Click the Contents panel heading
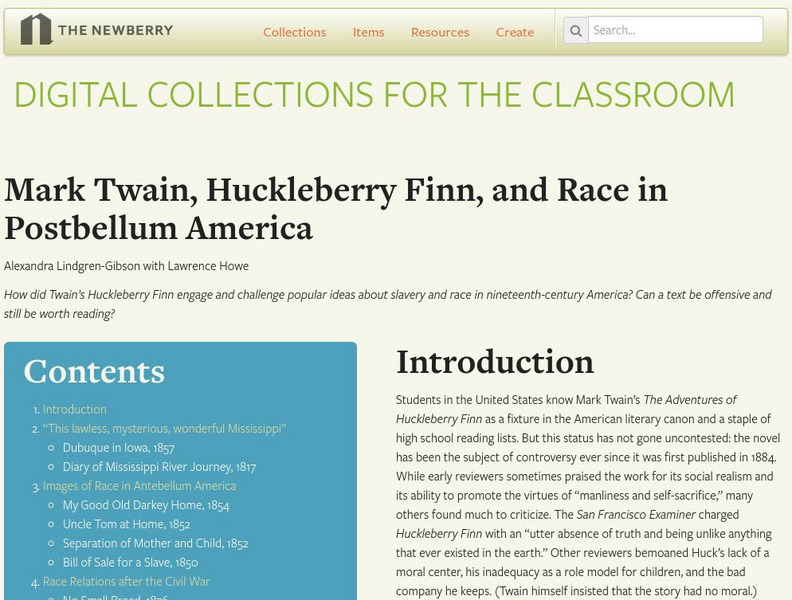The width and height of the screenshot is (792, 600). pos(94,372)
